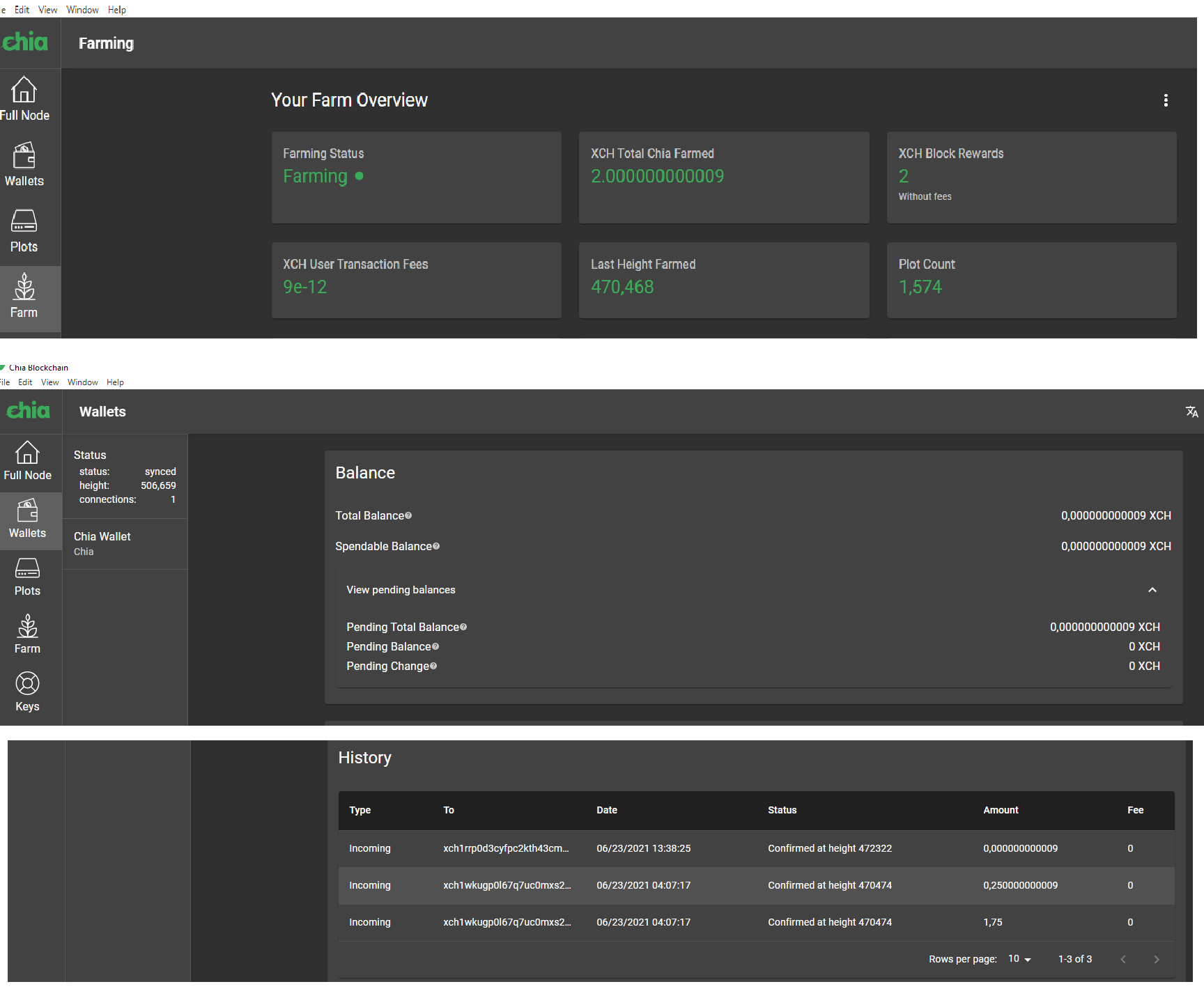Click Pending Balance help icon
Viewport: 1204px width, 998px height.
(435, 646)
